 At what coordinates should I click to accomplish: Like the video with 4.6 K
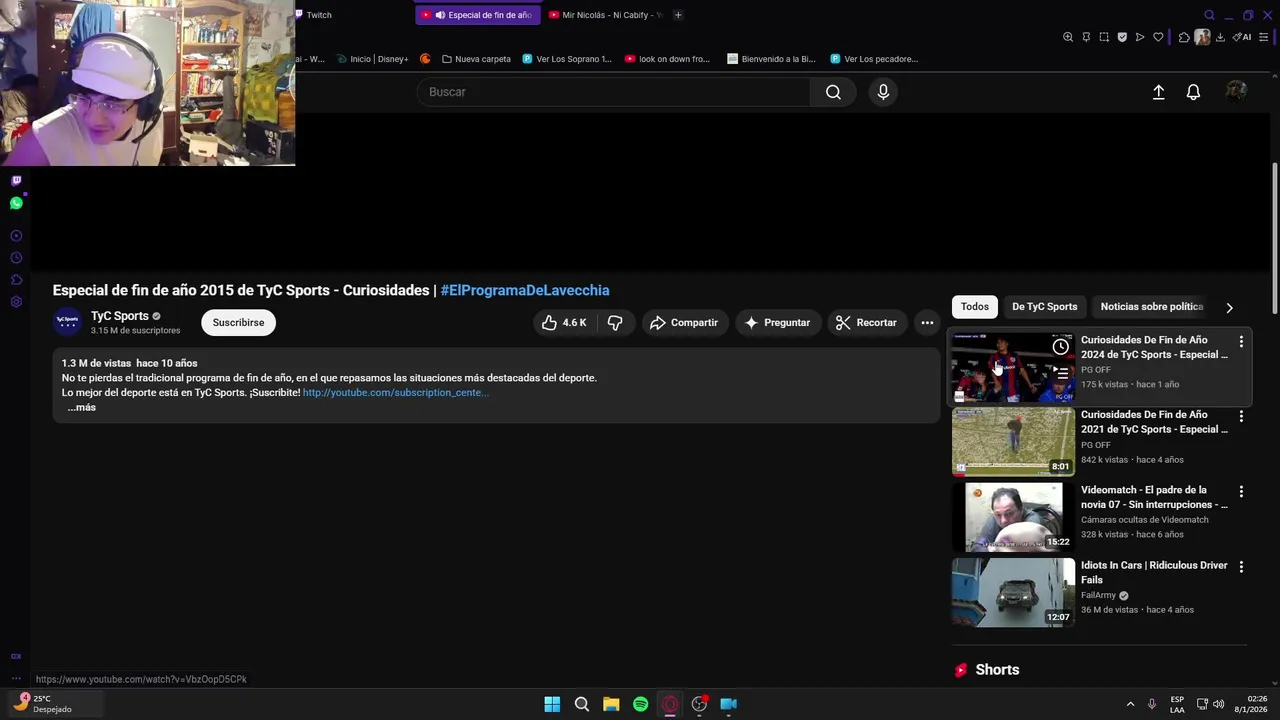coord(565,322)
